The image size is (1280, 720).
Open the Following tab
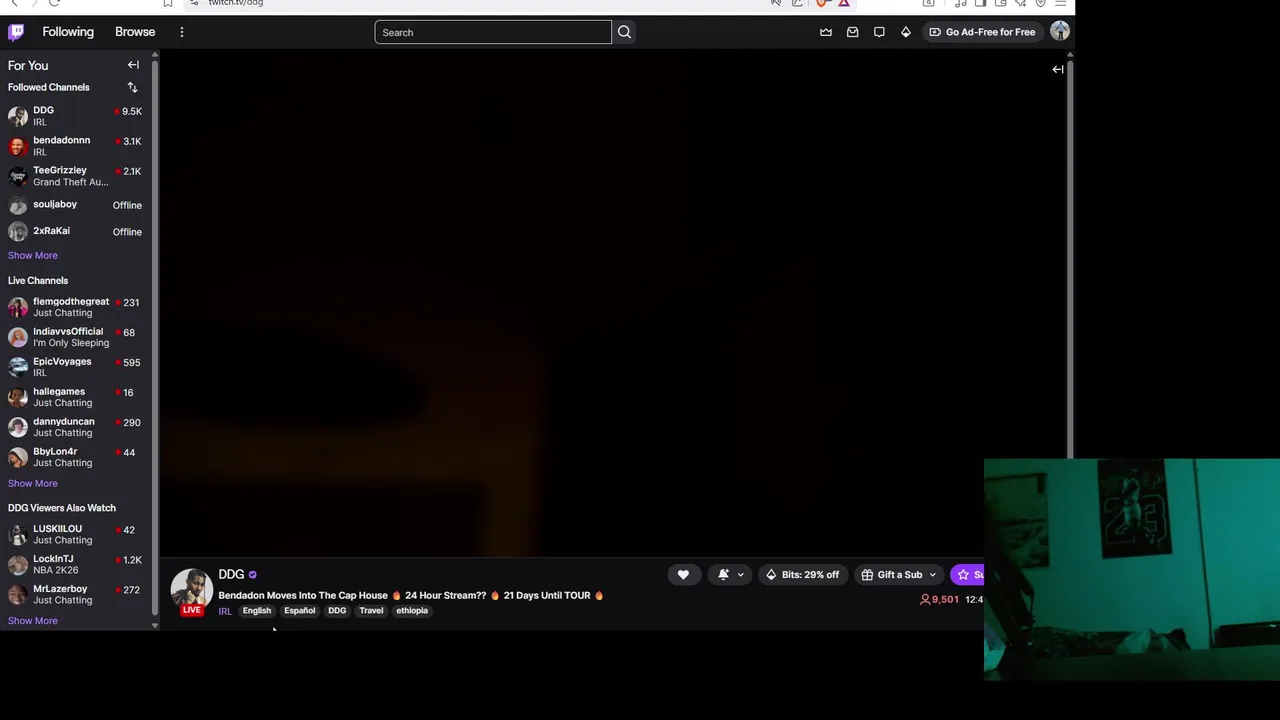(68, 32)
